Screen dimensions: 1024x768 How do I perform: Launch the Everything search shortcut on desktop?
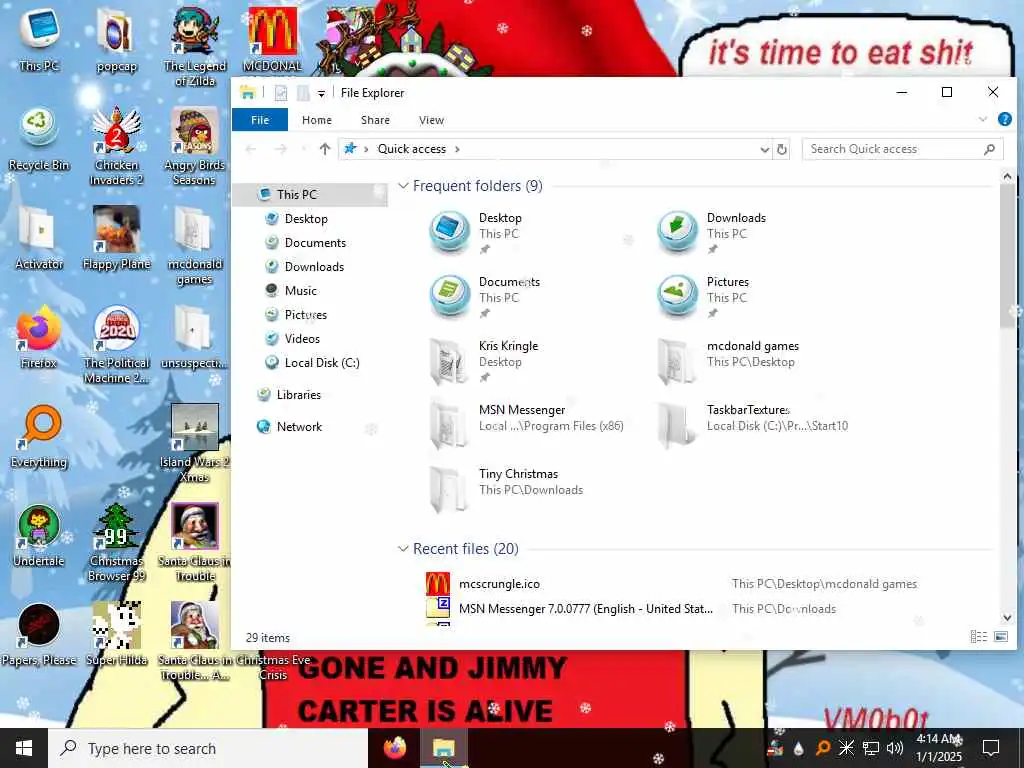click(39, 437)
